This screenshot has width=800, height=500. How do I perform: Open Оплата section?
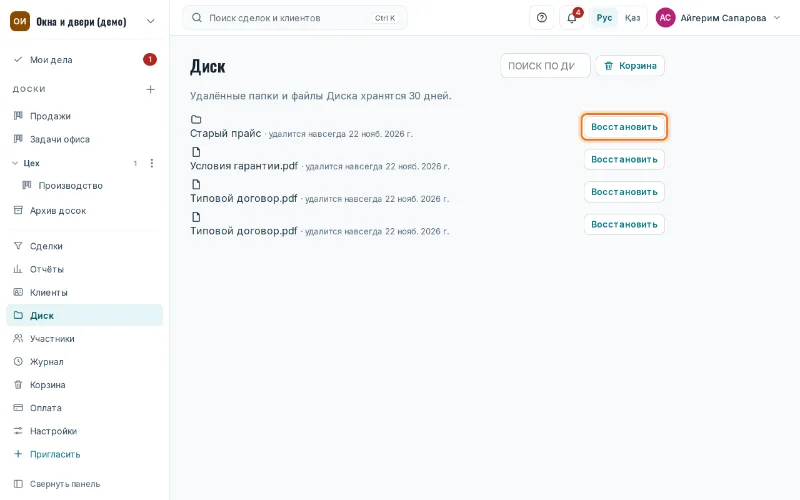coord(84,408)
